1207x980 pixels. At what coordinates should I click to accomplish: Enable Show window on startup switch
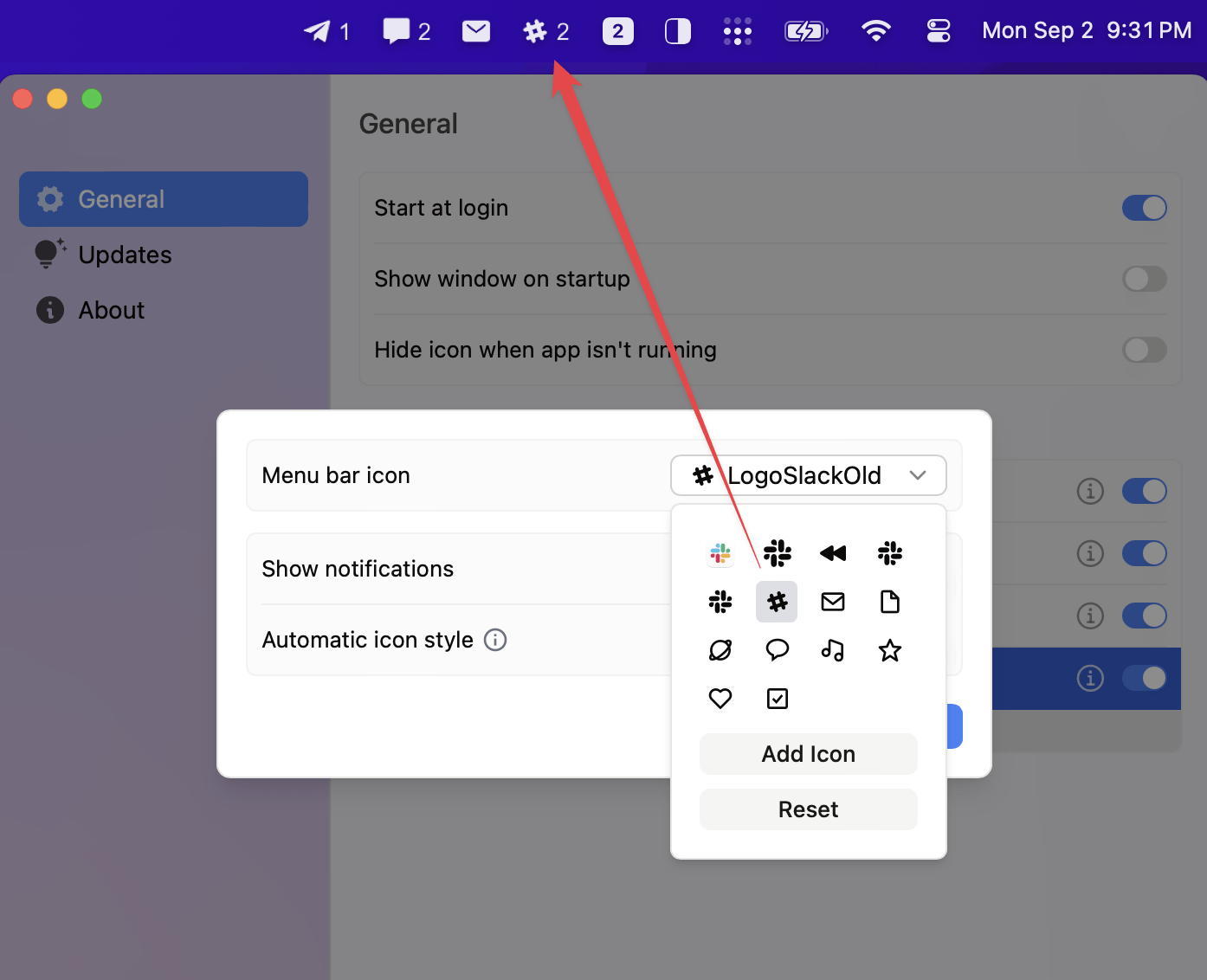pos(1145,279)
